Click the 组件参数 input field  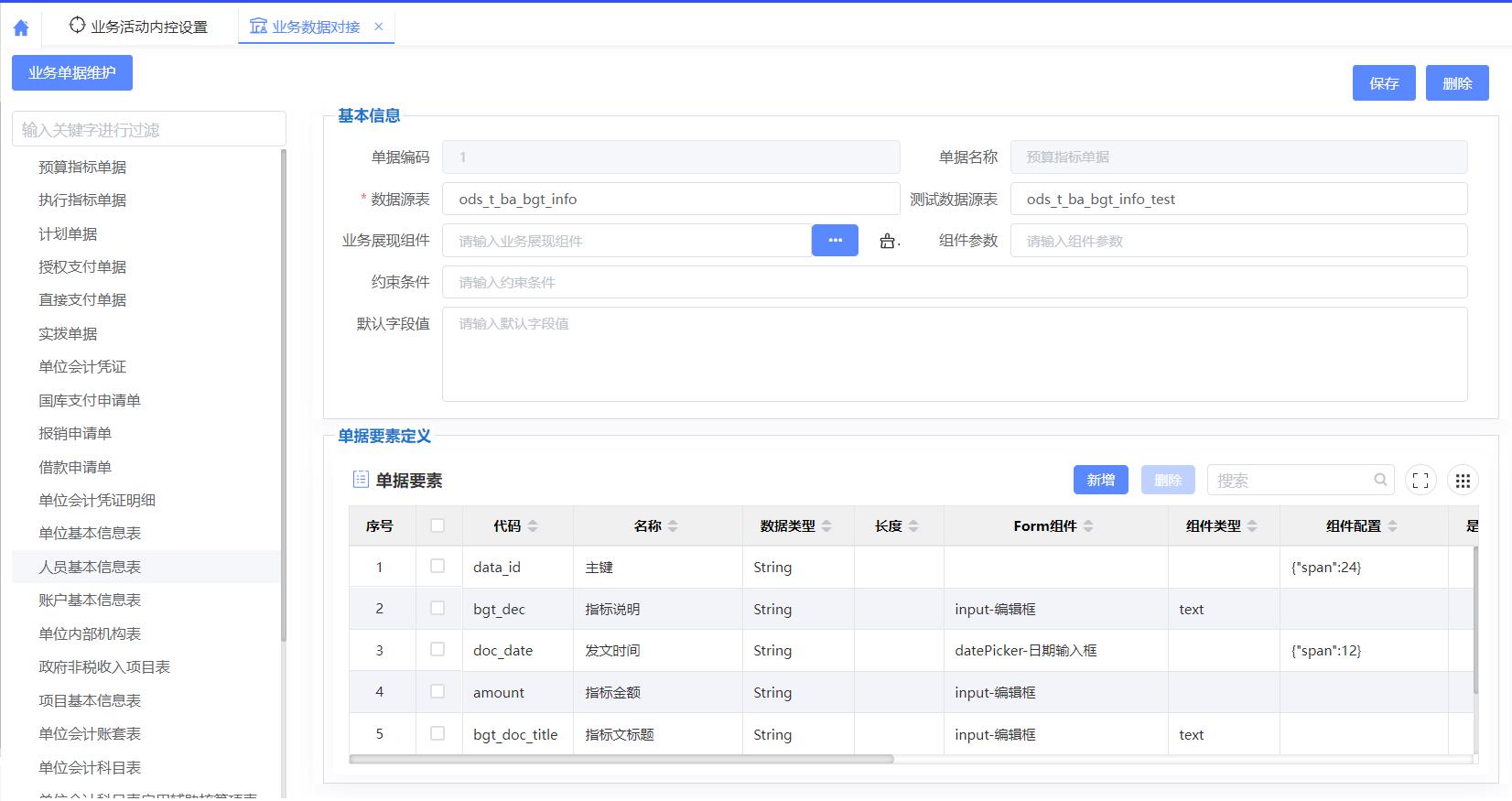[x=1239, y=241]
